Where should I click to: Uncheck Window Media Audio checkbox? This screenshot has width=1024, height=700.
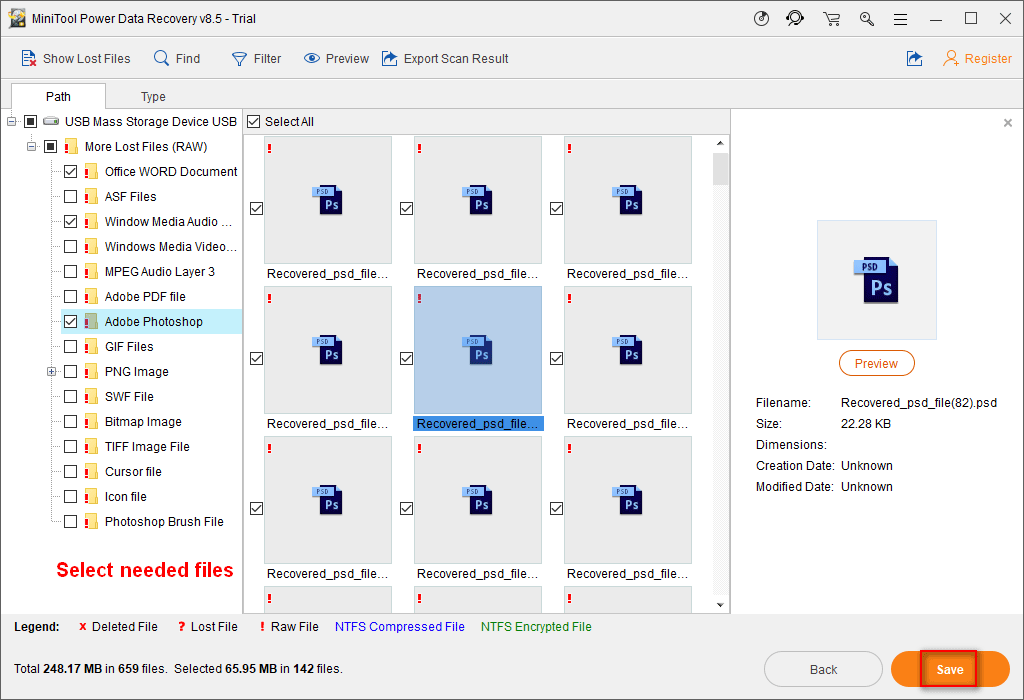click(x=71, y=221)
